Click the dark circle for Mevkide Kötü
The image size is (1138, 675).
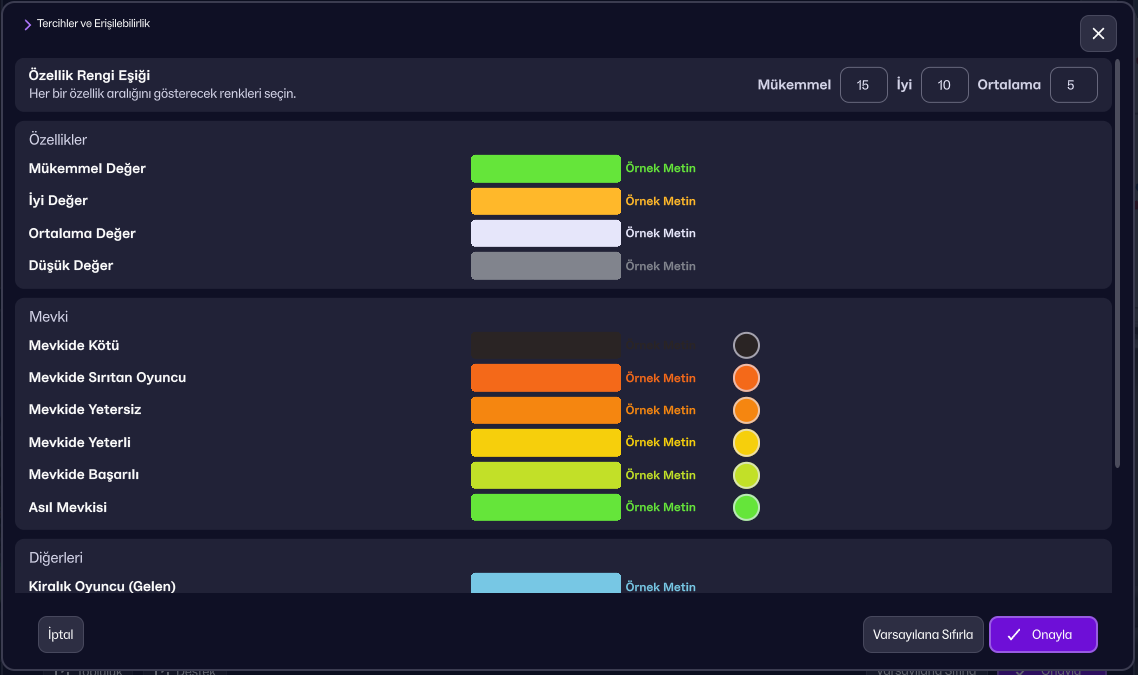(x=746, y=345)
